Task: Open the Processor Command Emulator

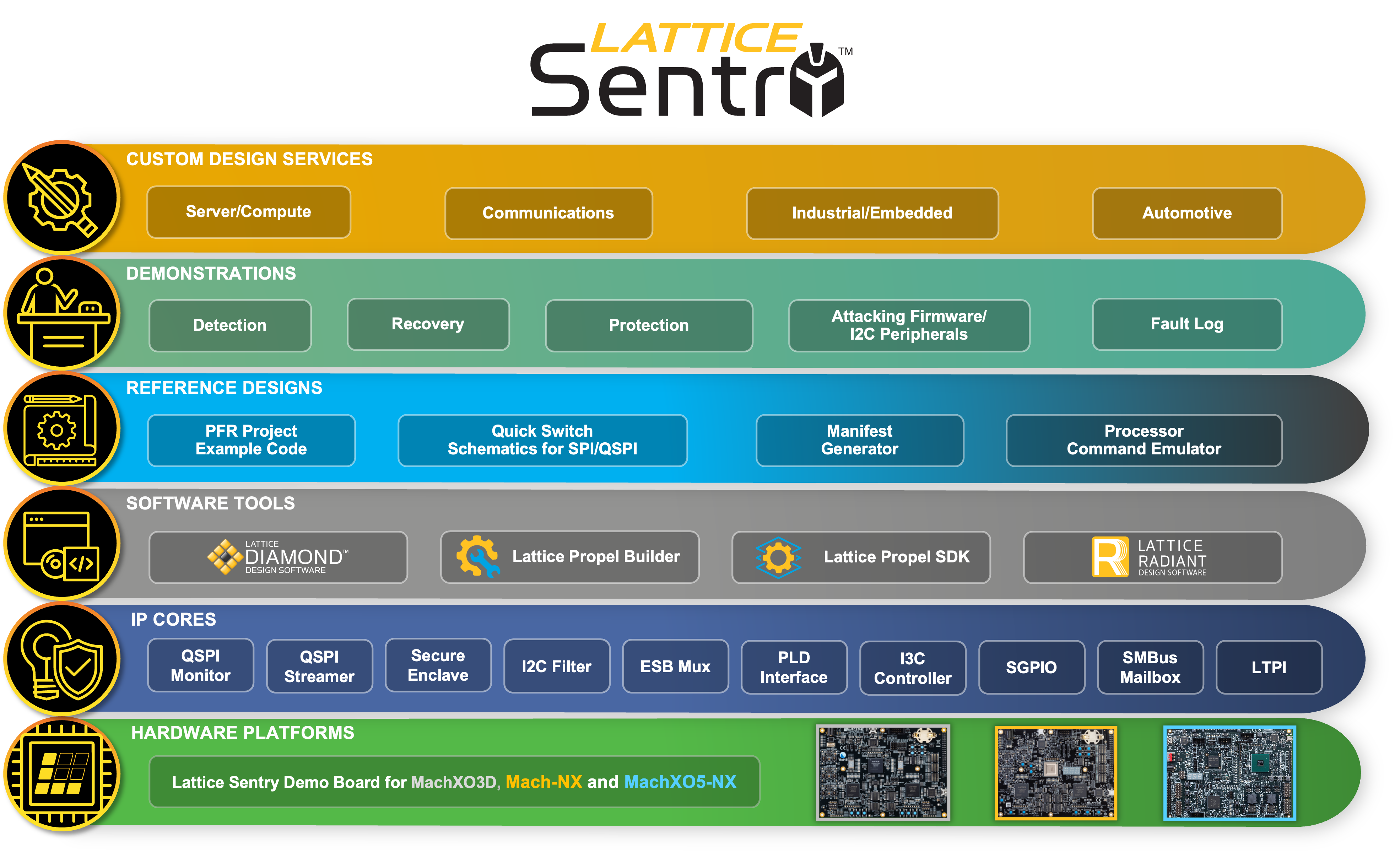Action: coord(1144,440)
